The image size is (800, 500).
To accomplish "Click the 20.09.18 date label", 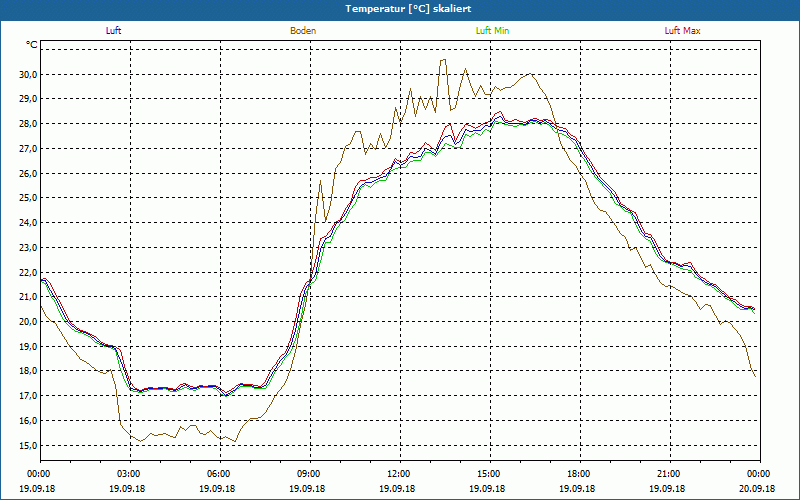I will [757, 488].
